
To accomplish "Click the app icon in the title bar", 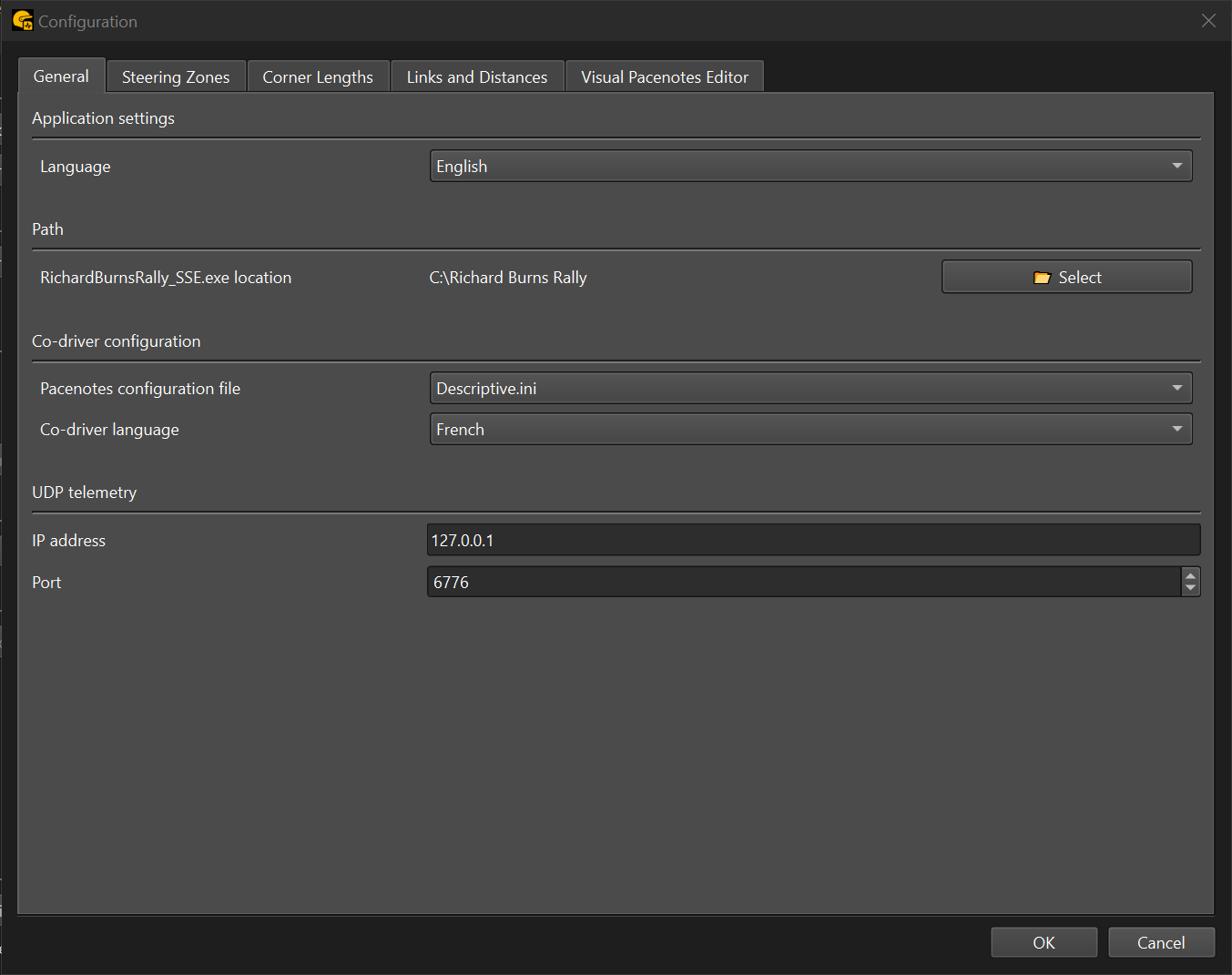I will click(x=22, y=20).
